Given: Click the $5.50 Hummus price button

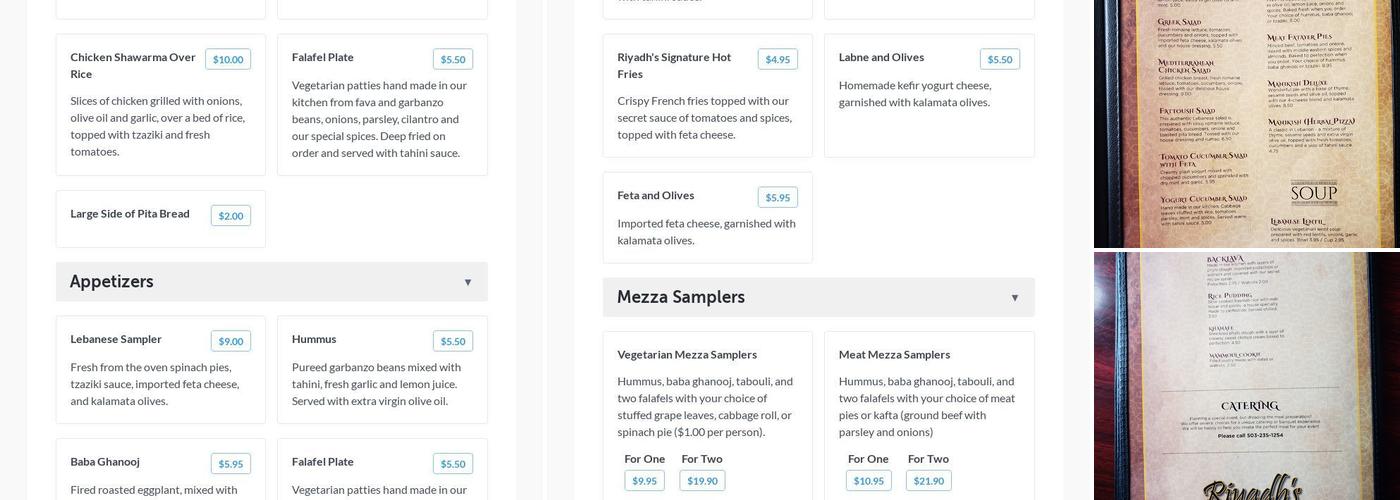Looking at the screenshot, I should point(452,341).
